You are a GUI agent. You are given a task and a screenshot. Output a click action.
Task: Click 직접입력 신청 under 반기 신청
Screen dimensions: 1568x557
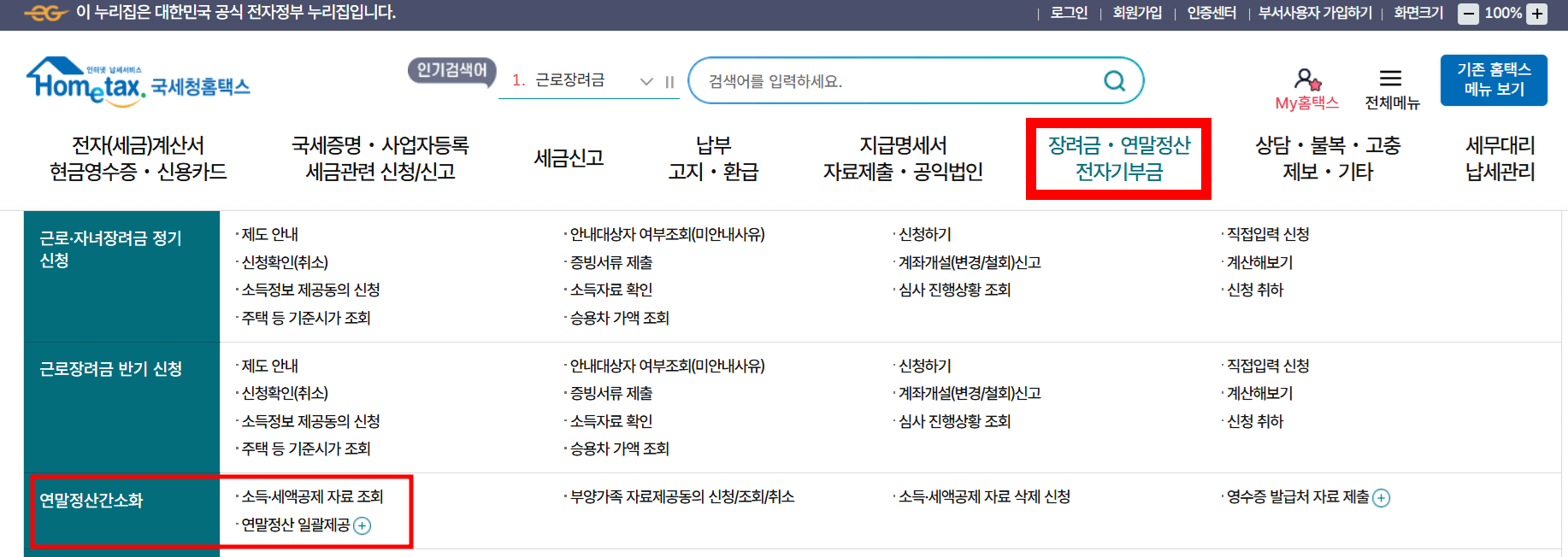(1268, 366)
